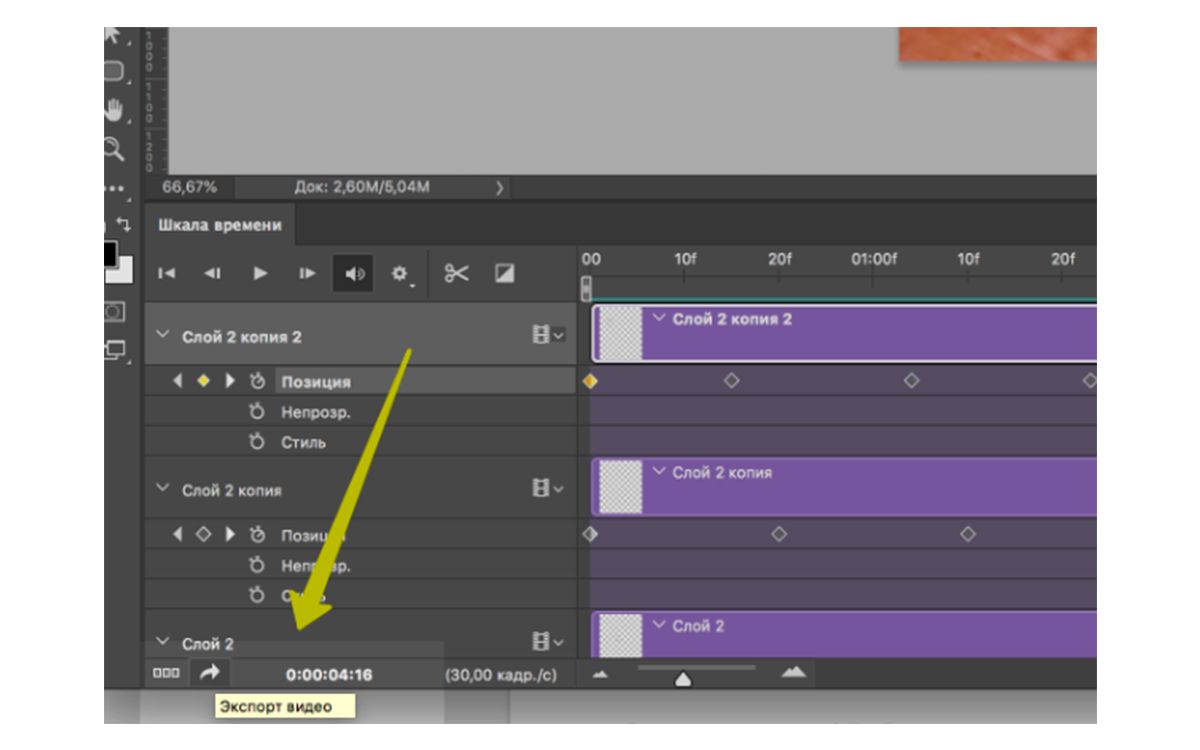Swap foreground and background colors
The height and width of the screenshot is (750, 1200).
(125, 224)
